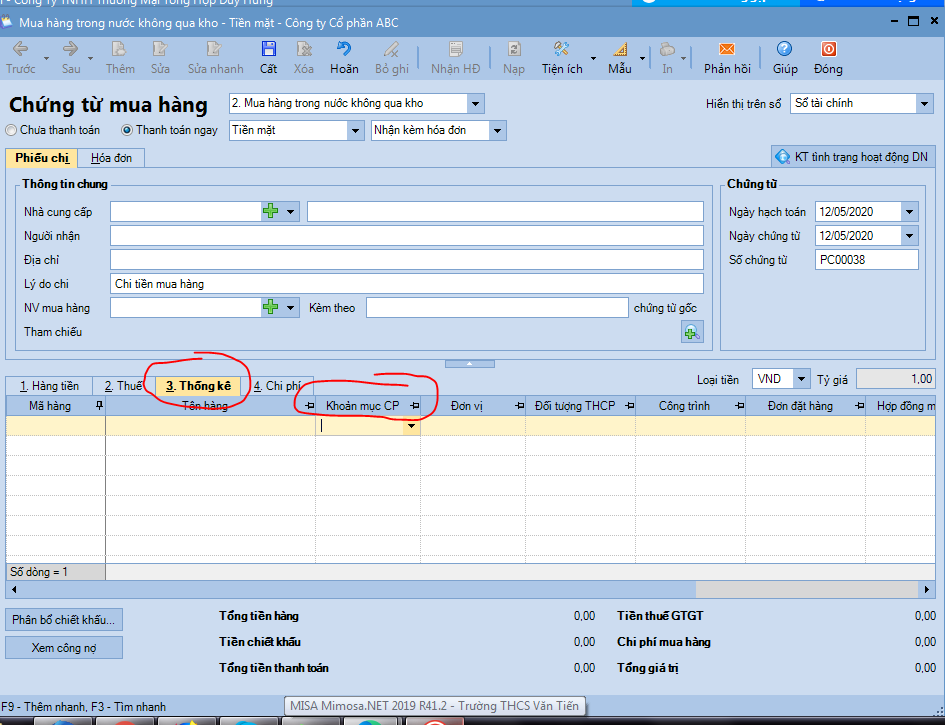
Task: Switch to the Hóa đơn tab
Action: [x=111, y=158]
